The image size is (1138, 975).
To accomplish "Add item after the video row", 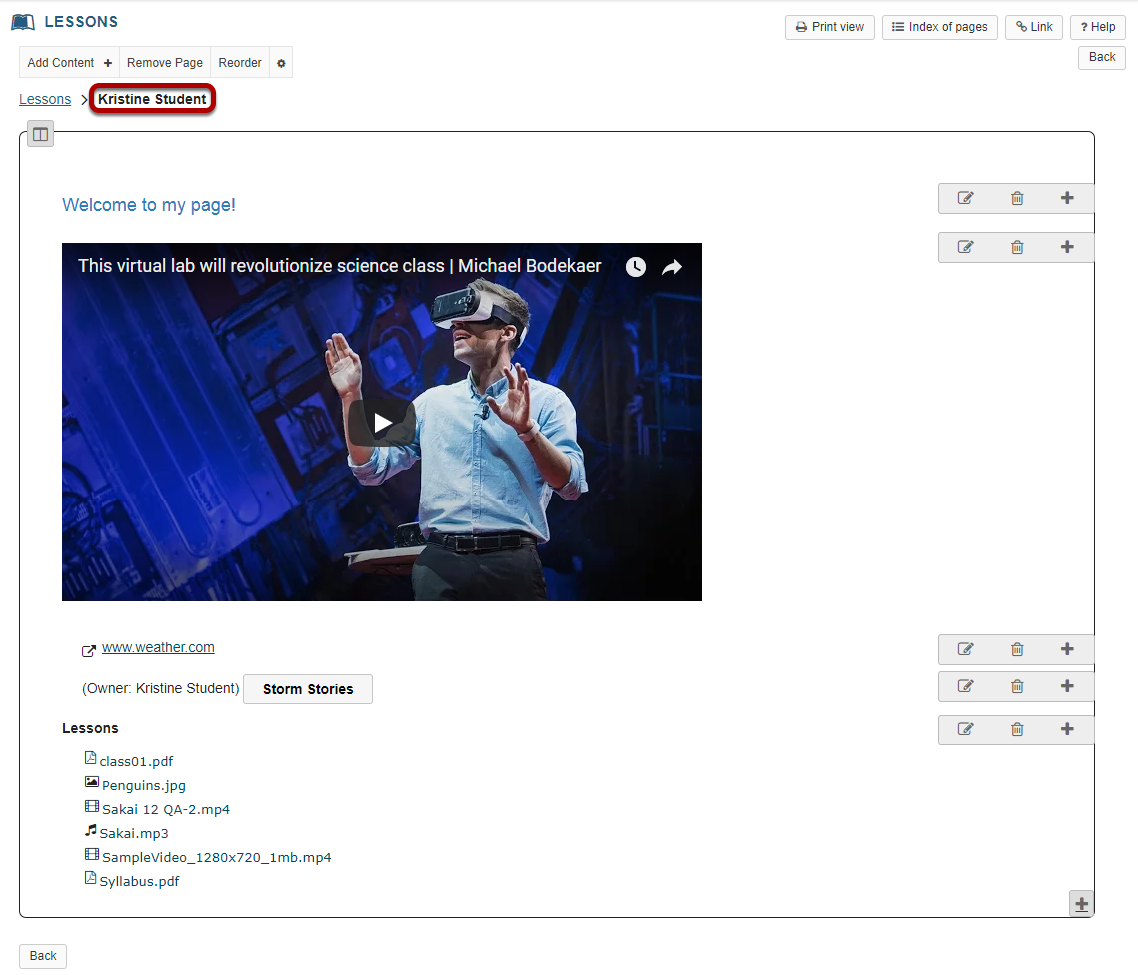I will pos(1067,247).
